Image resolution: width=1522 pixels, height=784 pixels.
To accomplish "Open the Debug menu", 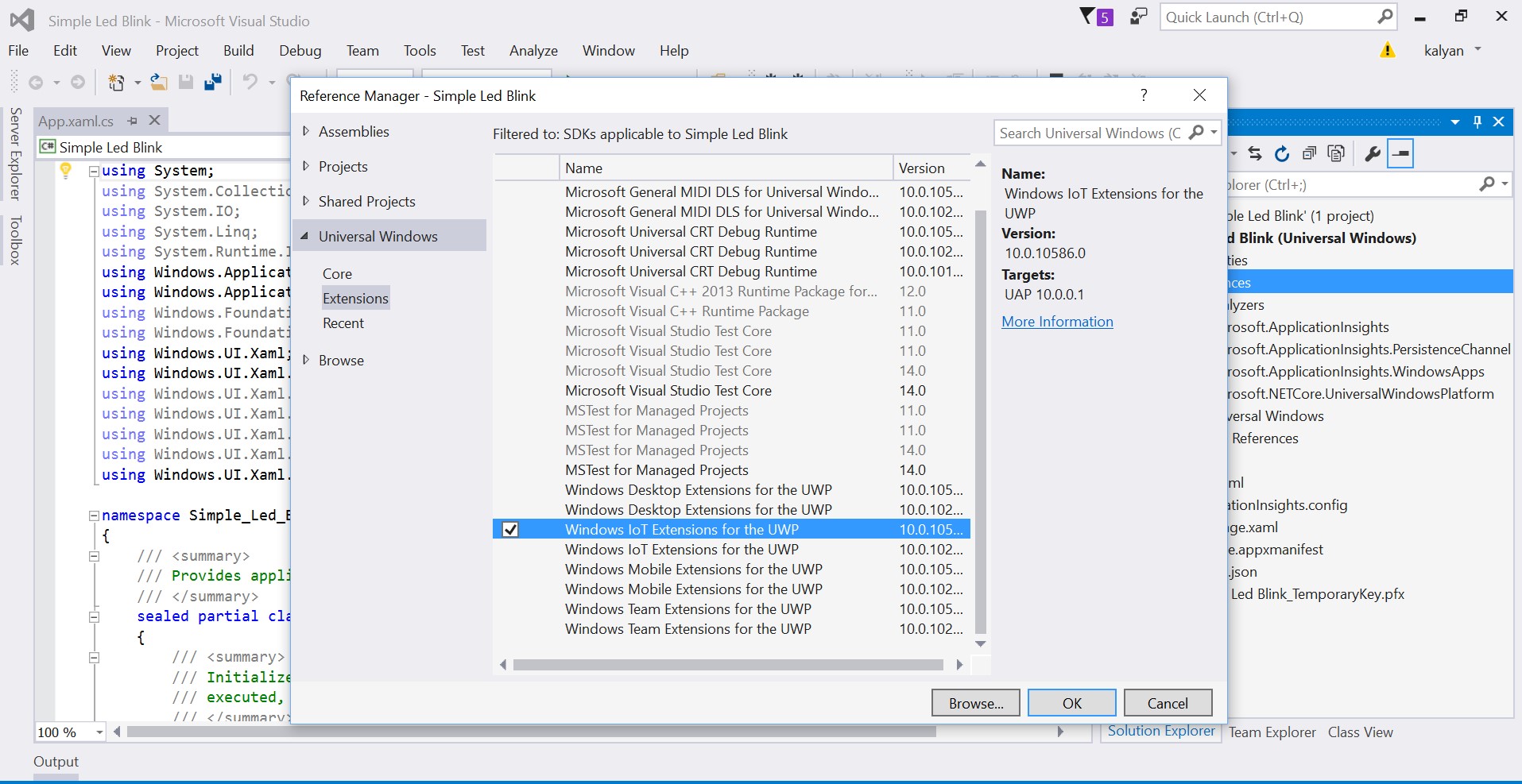I will [300, 50].
